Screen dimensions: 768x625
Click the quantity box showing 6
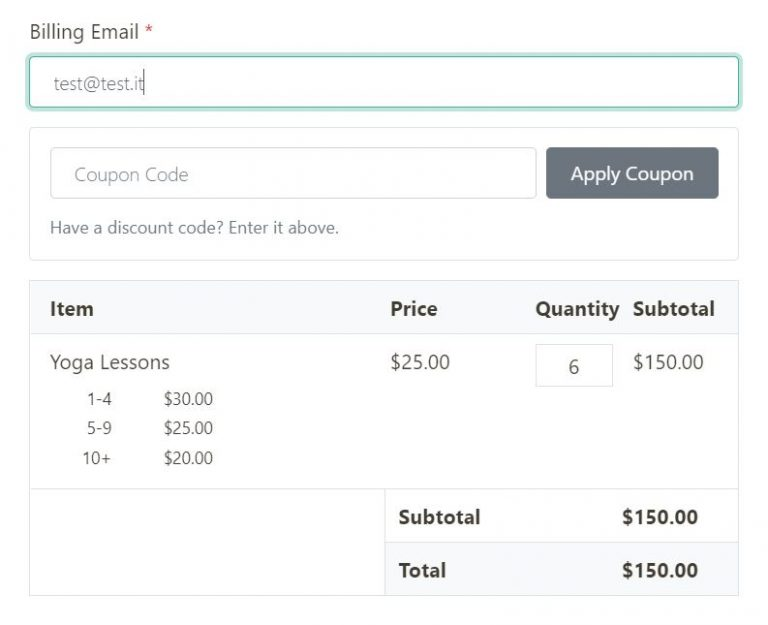[x=574, y=366]
